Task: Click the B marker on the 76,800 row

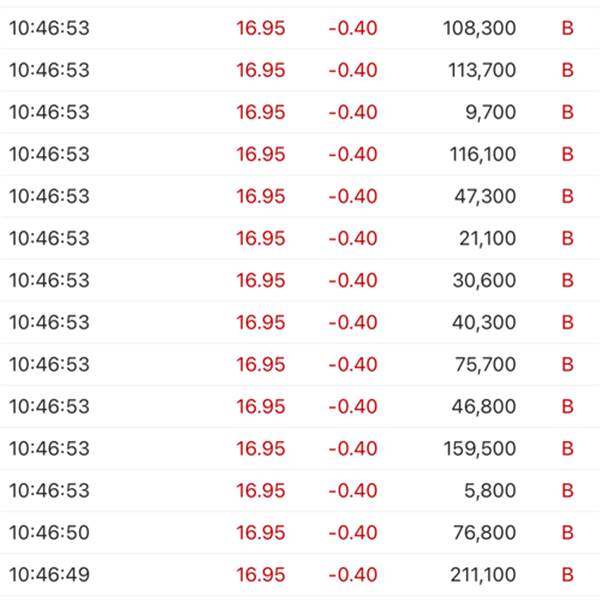Action: pyautogui.click(x=567, y=533)
